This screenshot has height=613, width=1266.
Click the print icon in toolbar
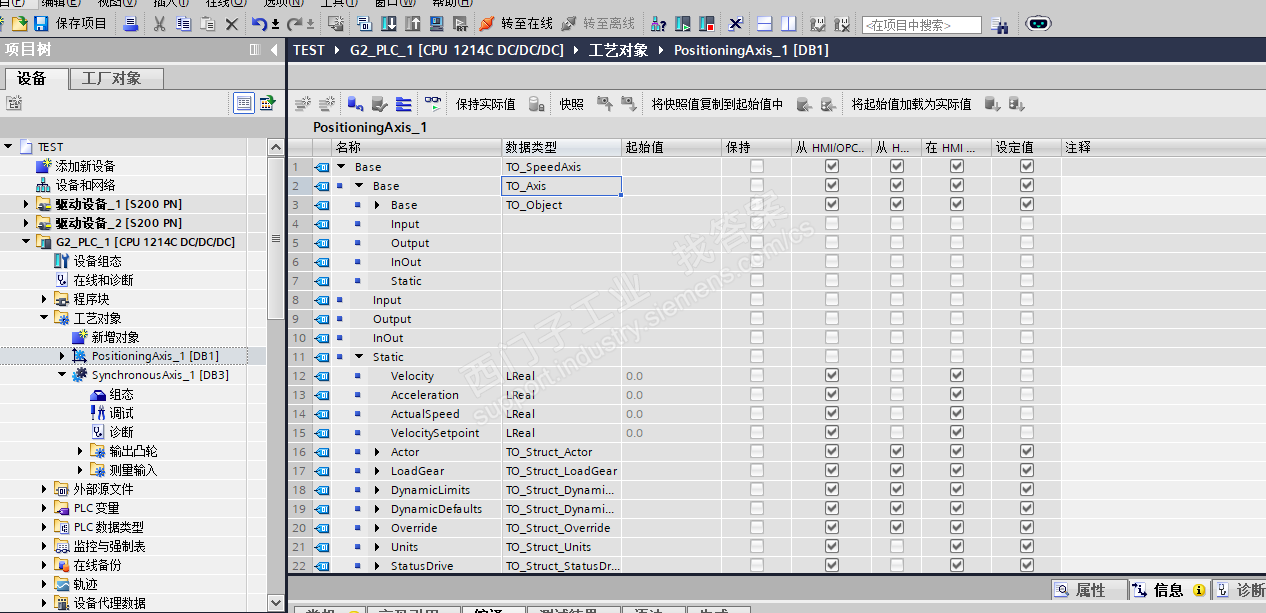pos(131,23)
